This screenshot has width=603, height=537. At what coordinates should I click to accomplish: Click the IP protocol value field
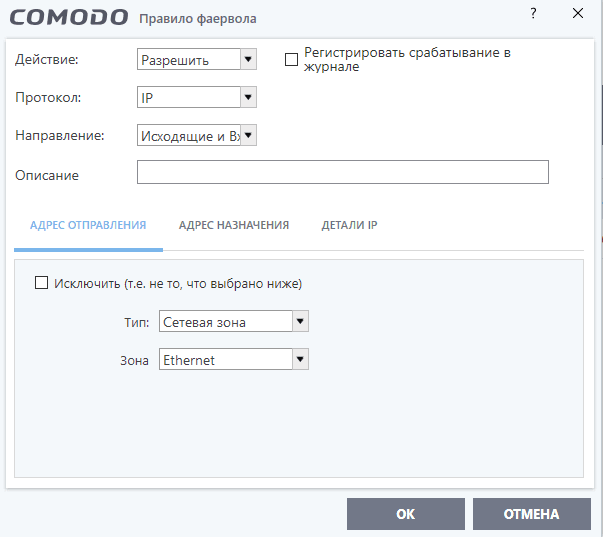tap(188, 97)
